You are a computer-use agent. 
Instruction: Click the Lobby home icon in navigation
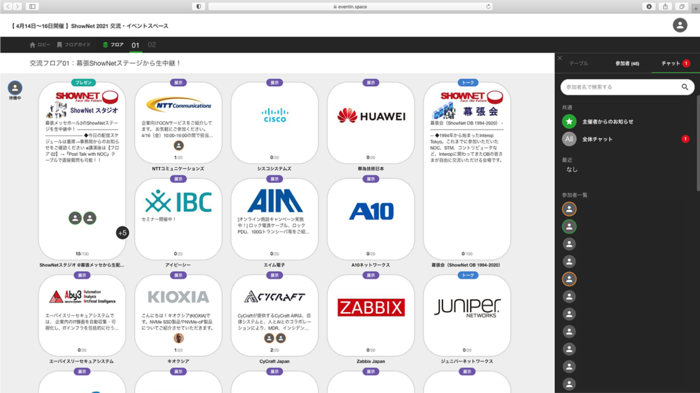click(x=32, y=45)
